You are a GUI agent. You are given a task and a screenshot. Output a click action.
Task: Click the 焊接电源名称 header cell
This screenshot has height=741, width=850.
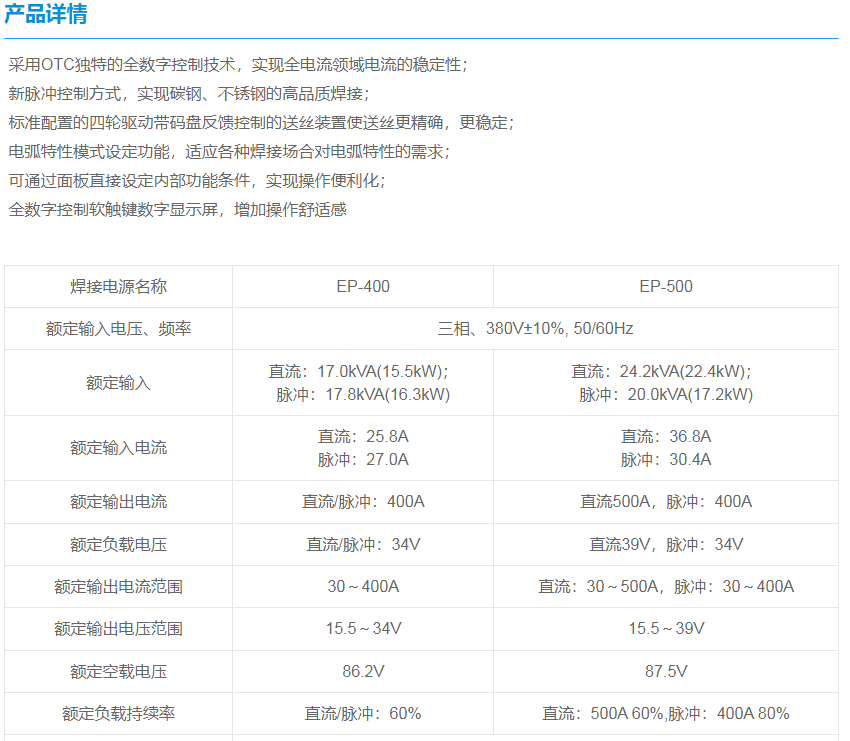[x=118, y=286]
